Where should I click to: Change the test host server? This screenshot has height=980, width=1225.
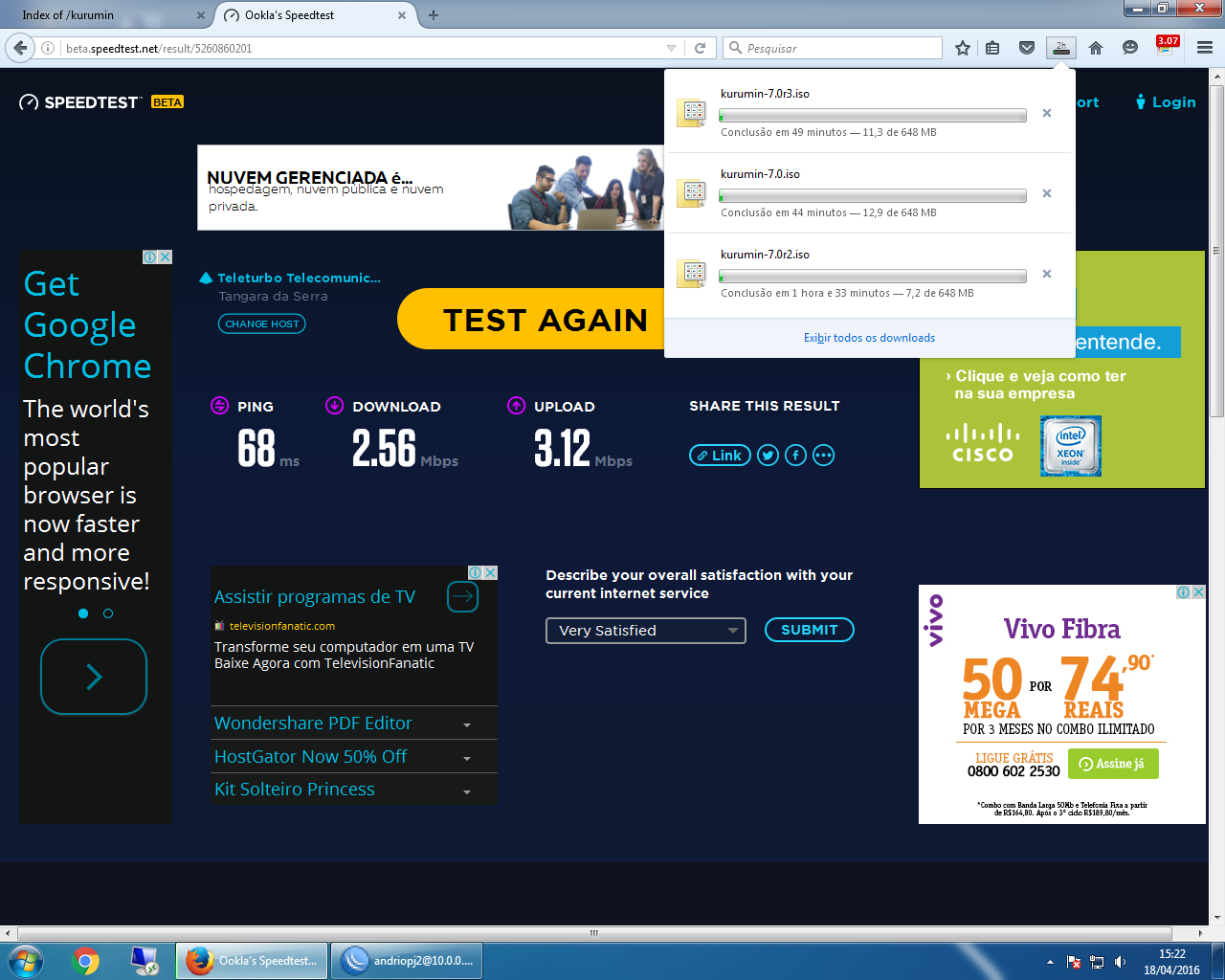point(262,323)
